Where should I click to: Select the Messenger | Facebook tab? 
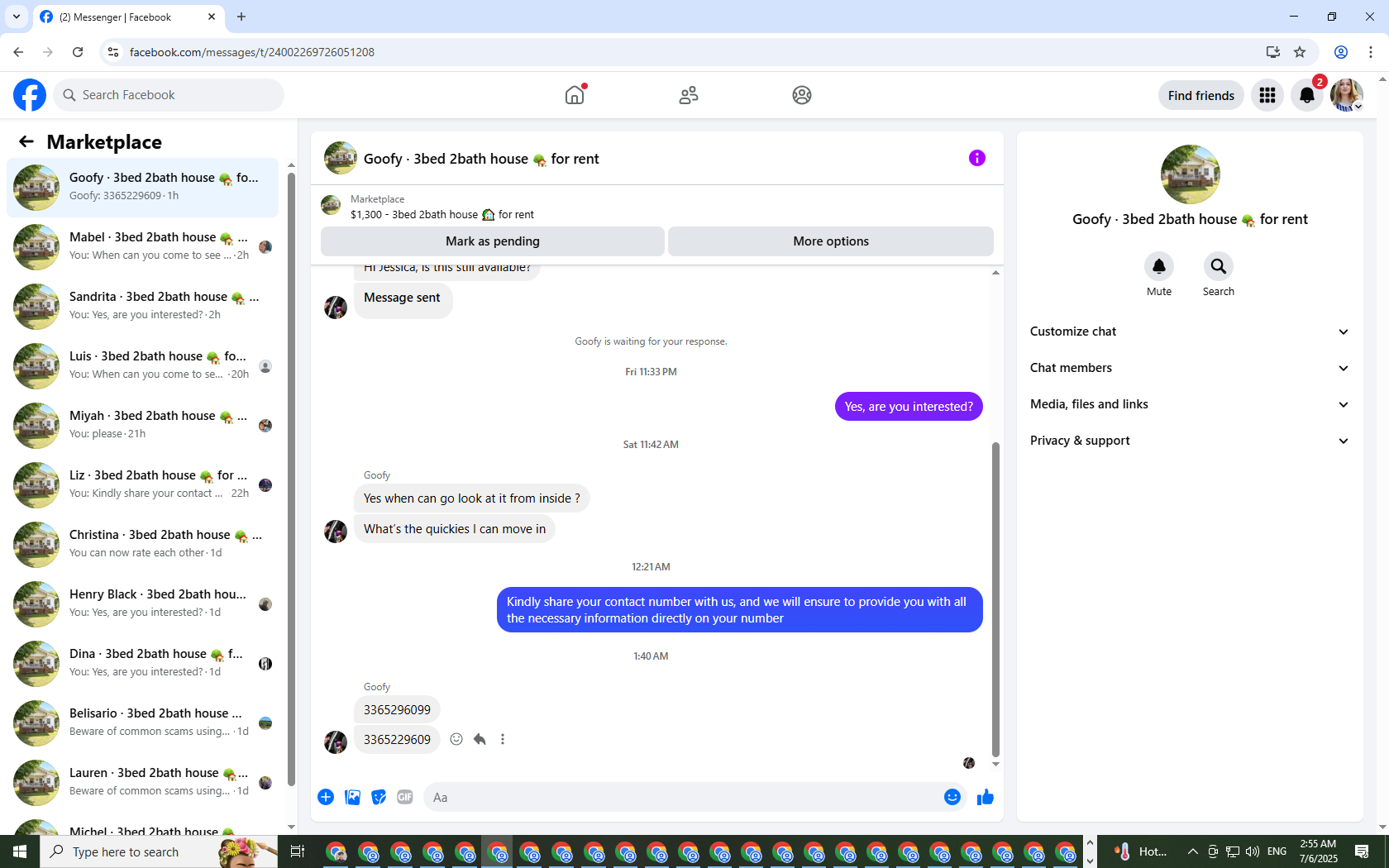coord(128,17)
